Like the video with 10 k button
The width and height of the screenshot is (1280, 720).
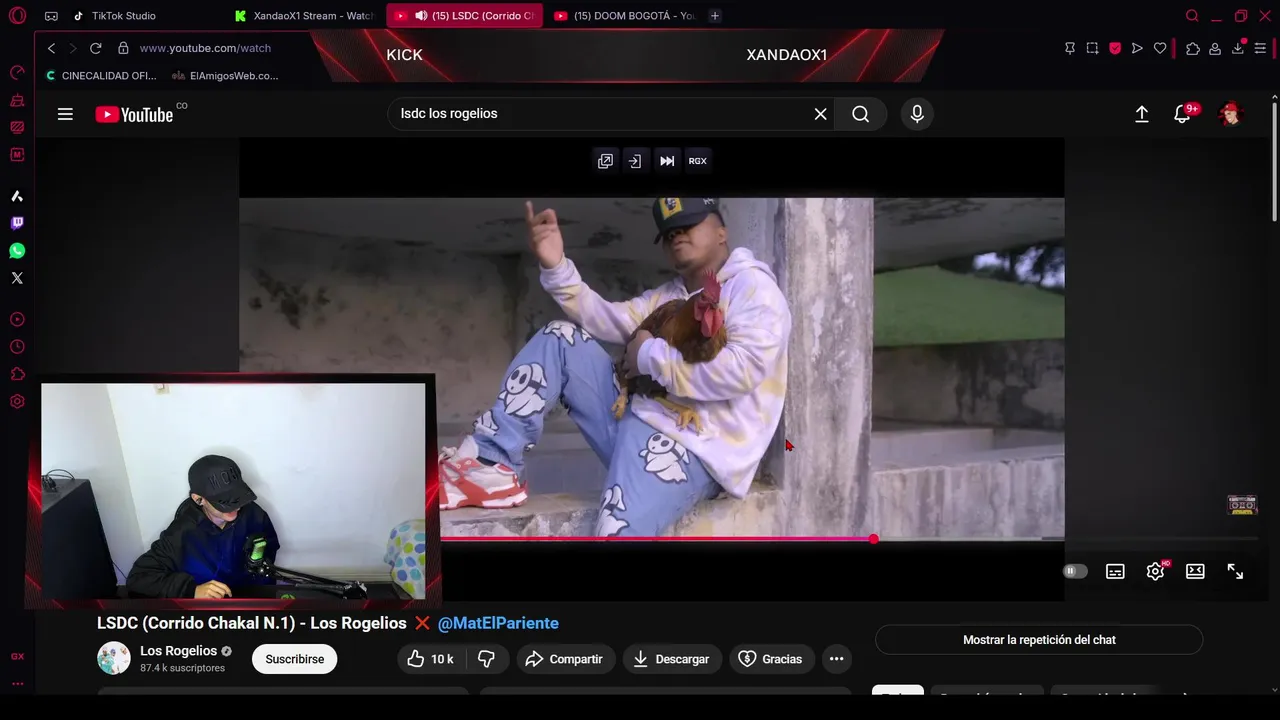(430, 659)
